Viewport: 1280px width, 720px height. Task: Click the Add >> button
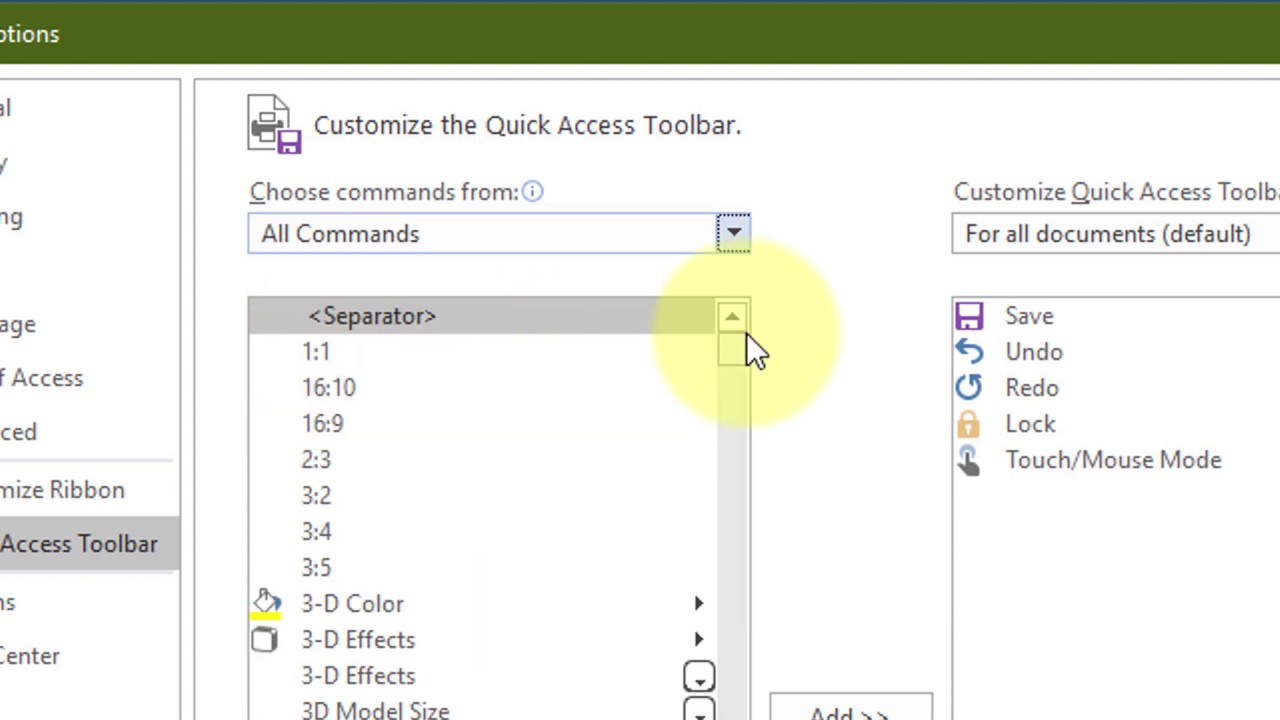(x=850, y=710)
